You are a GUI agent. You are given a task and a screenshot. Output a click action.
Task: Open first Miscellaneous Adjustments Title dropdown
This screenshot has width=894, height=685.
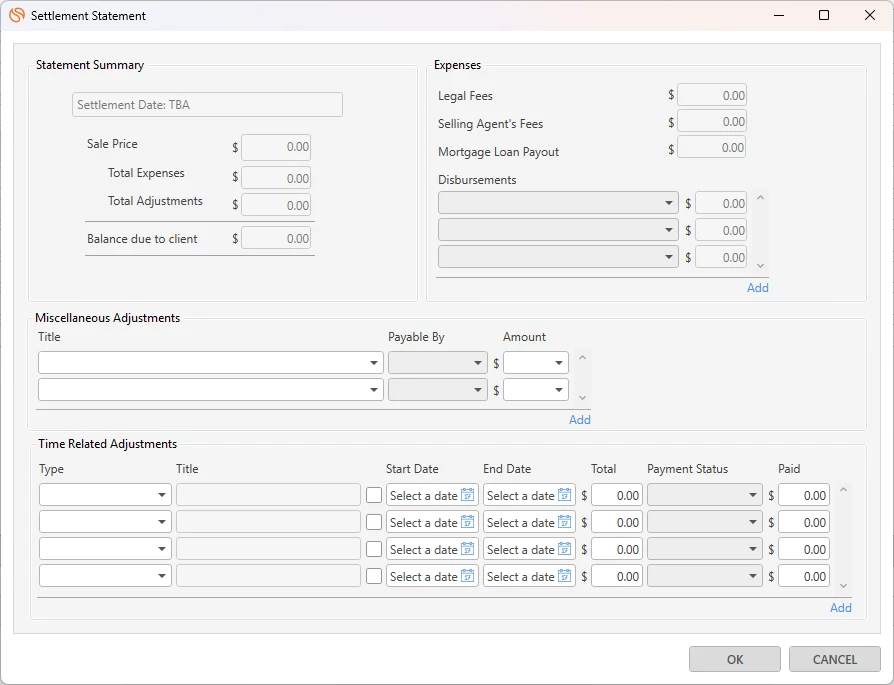pos(210,363)
